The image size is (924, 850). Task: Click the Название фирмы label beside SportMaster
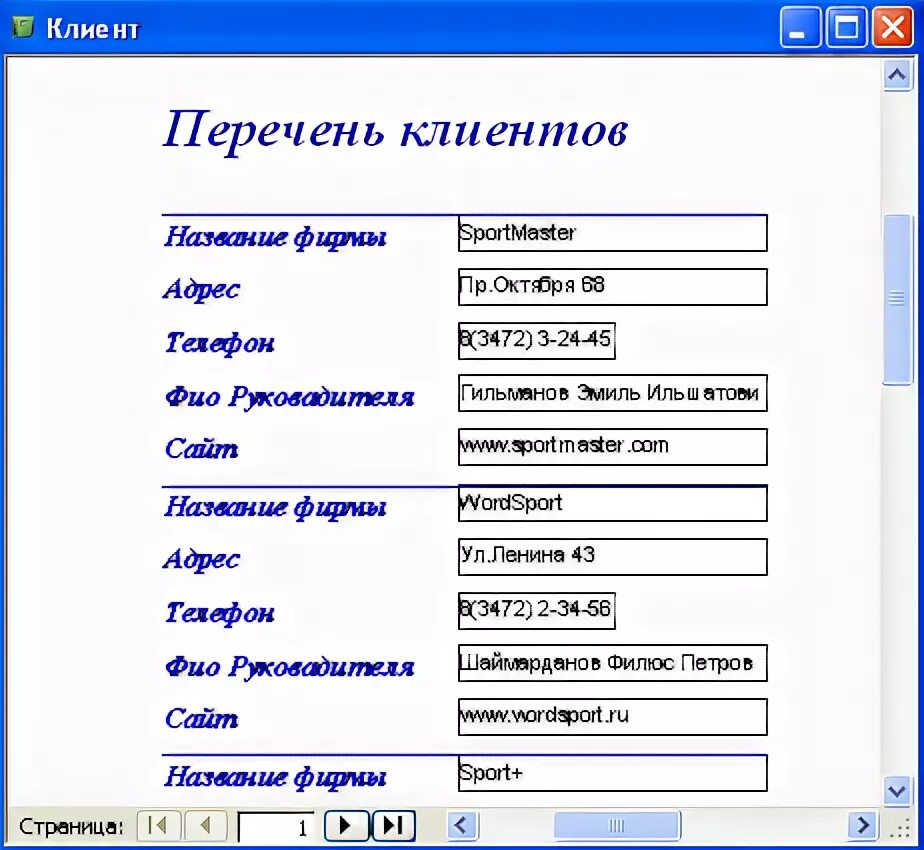pyautogui.click(x=275, y=238)
